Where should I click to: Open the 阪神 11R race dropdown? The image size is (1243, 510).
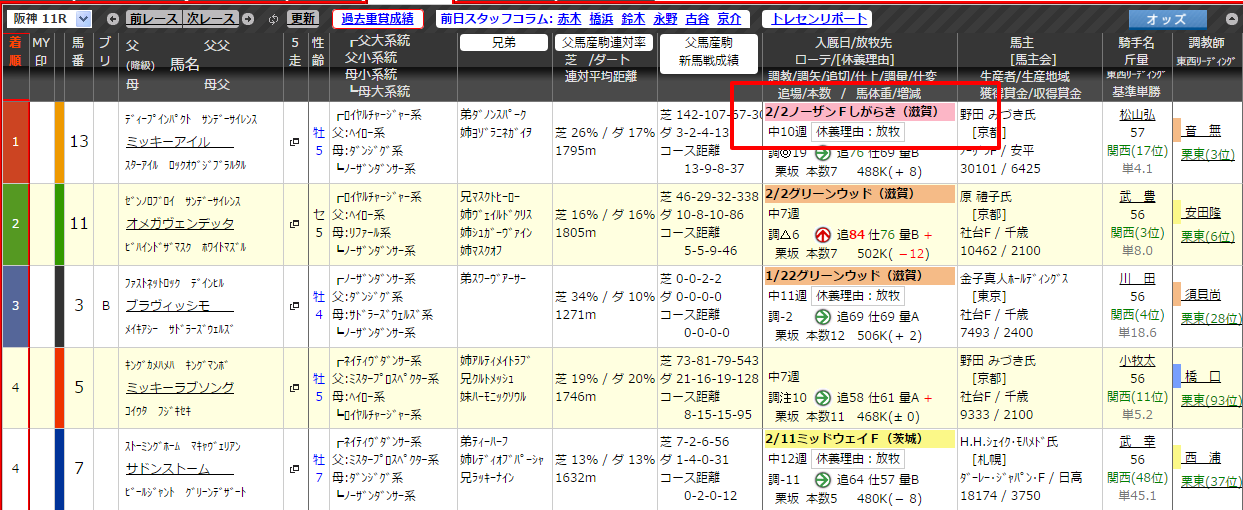click(x=50, y=19)
